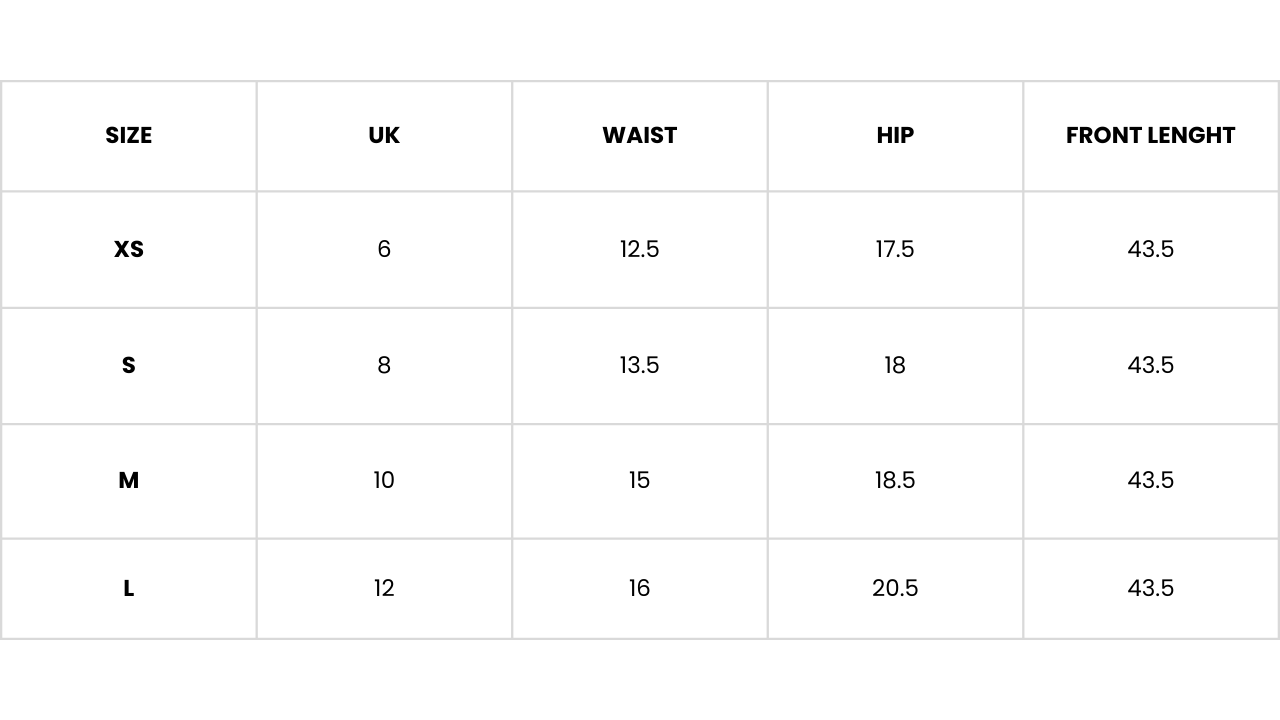The width and height of the screenshot is (1280, 720).
Task: Click UK size 6 cell
Action: (384, 249)
